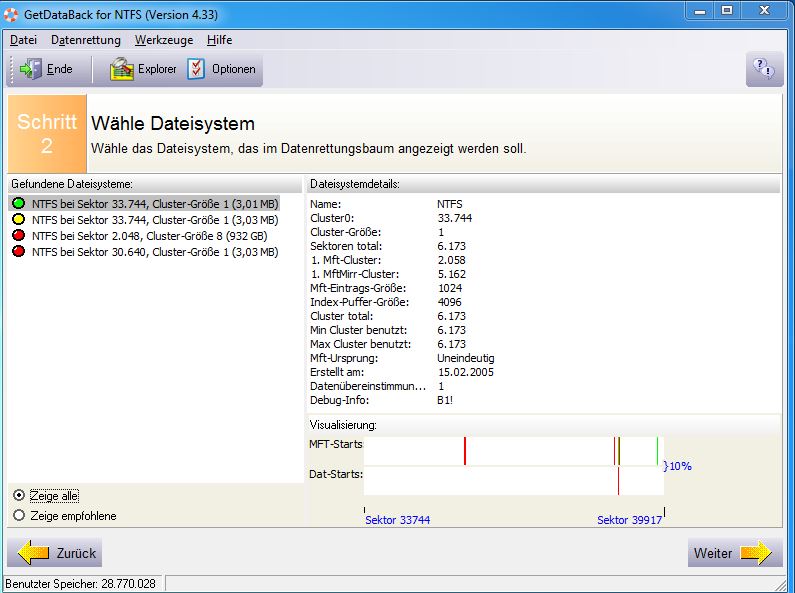Image resolution: width=795 pixels, height=593 pixels.
Task: Click the Ende toolbar label
Action: (x=59, y=69)
